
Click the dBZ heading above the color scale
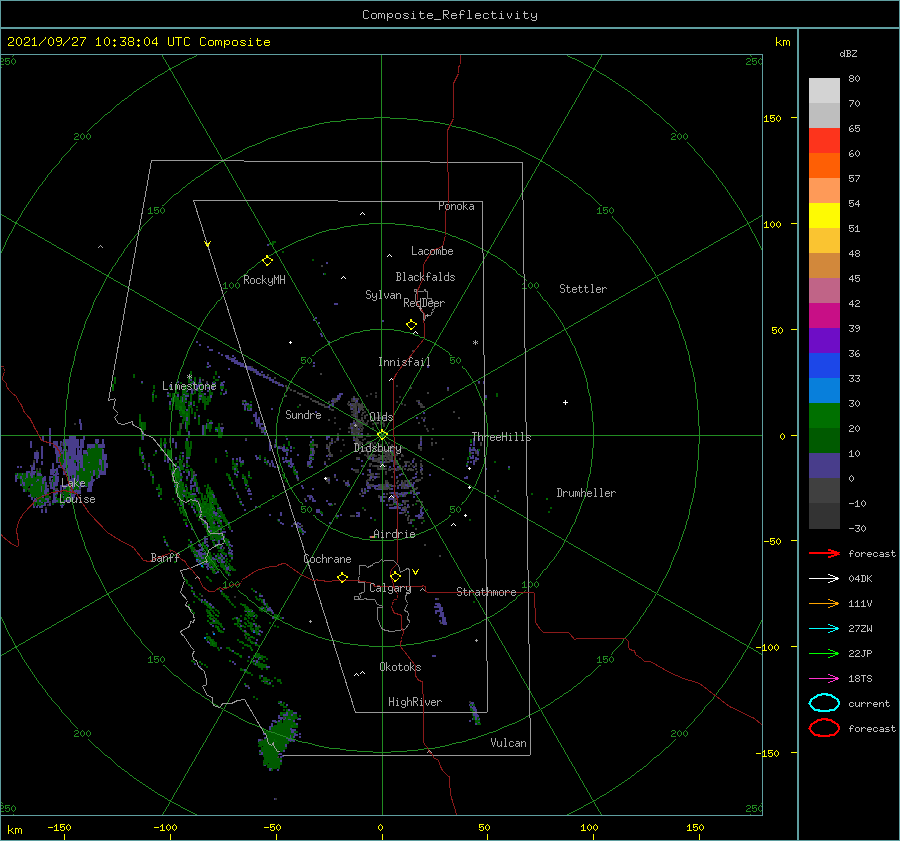point(848,53)
